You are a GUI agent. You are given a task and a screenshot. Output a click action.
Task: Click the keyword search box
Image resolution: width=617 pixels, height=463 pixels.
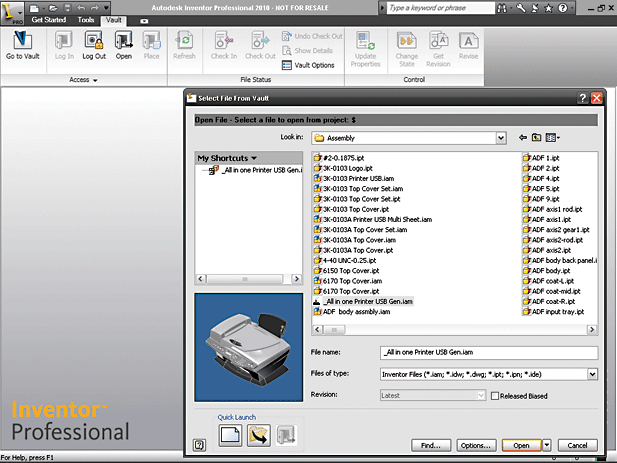tap(440, 8)
